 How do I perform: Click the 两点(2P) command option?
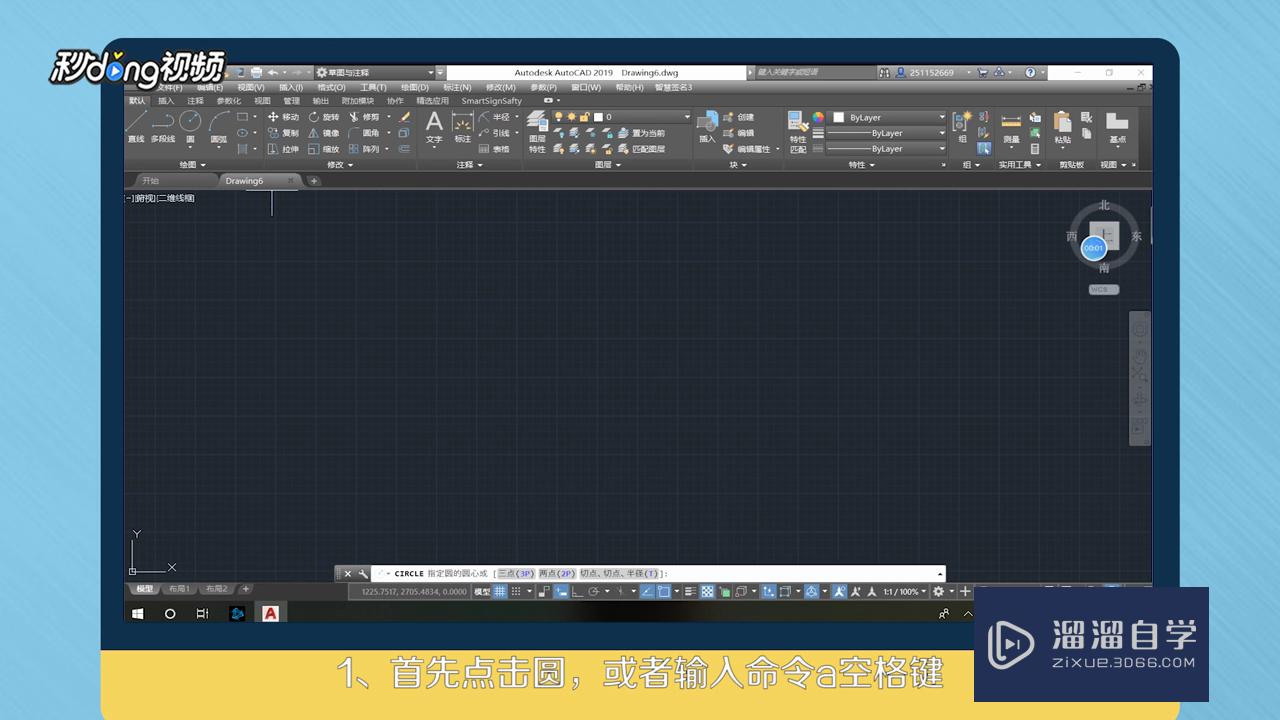coord(557,574)
